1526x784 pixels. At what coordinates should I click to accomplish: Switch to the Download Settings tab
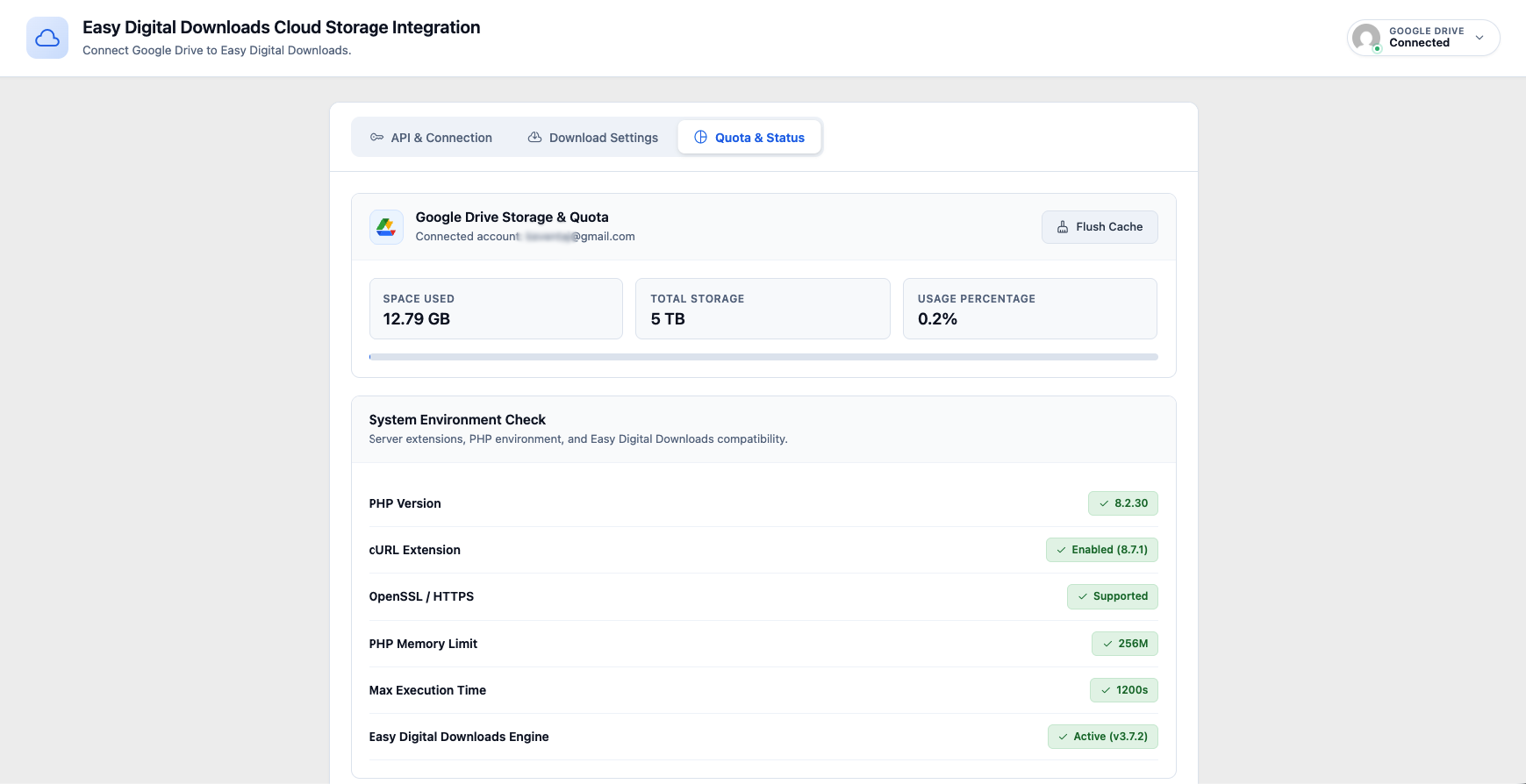click(x=592, y=138)
